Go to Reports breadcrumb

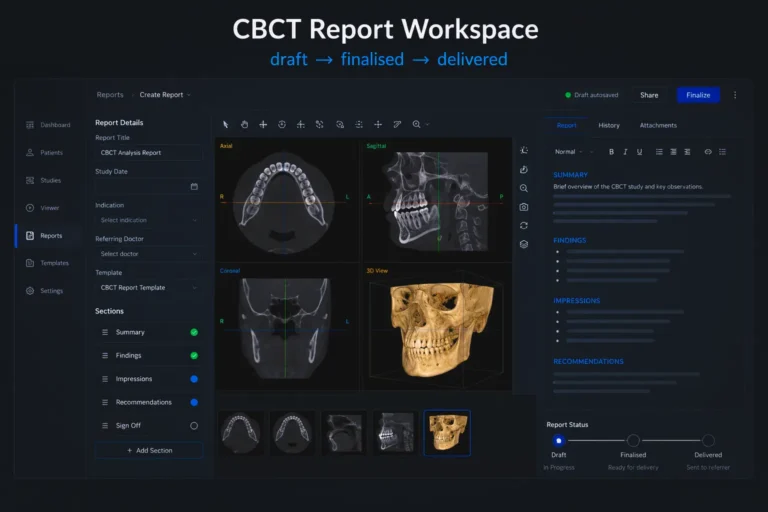pos(110,95)
